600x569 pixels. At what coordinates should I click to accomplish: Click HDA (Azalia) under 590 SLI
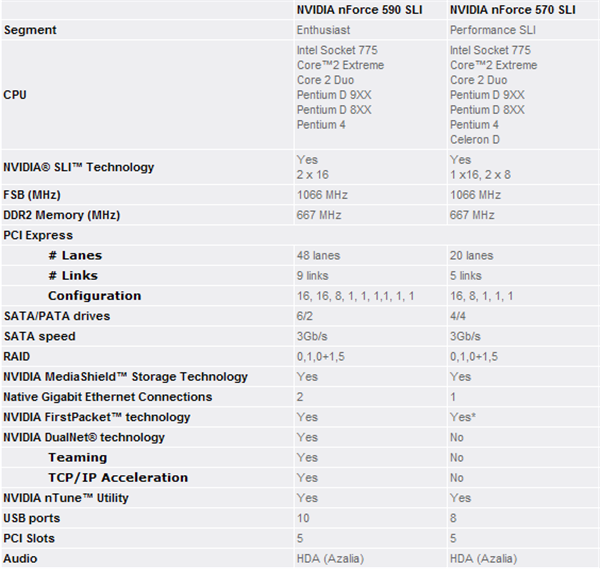pyautogui.click(x=330, y=559)
